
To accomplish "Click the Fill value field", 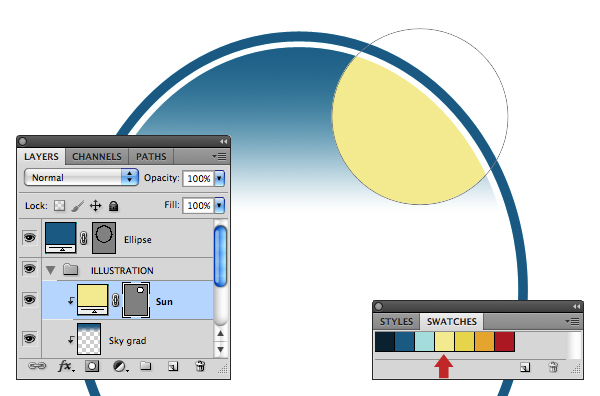I will 199,205.
